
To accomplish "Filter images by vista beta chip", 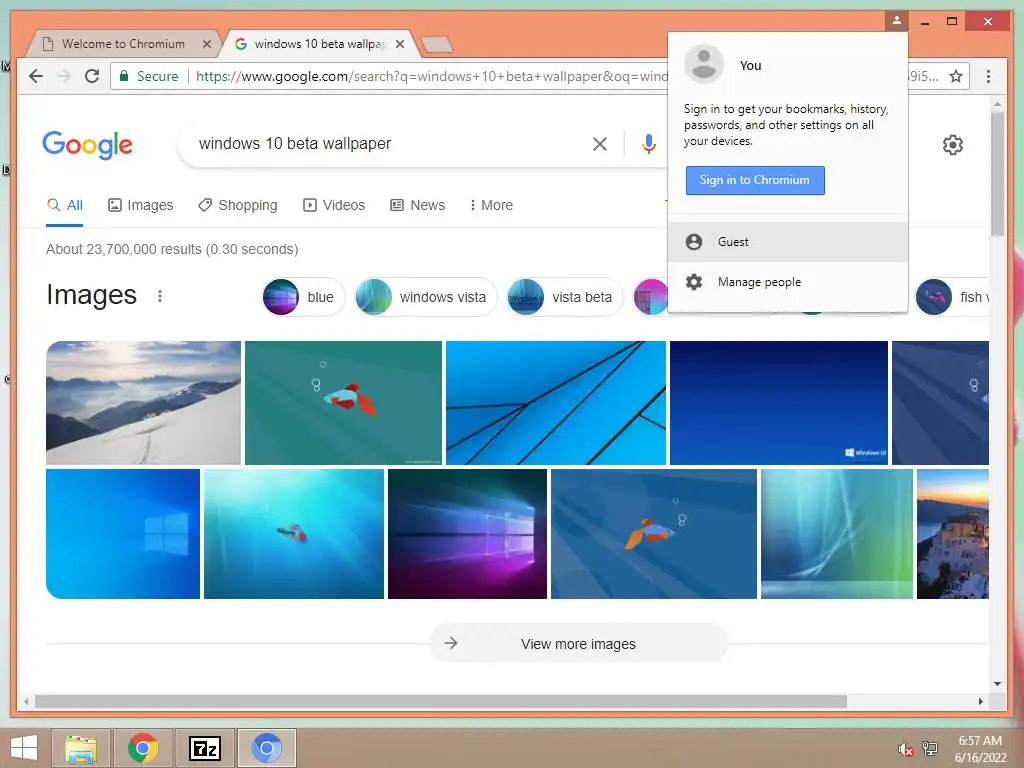I will 565,297.
